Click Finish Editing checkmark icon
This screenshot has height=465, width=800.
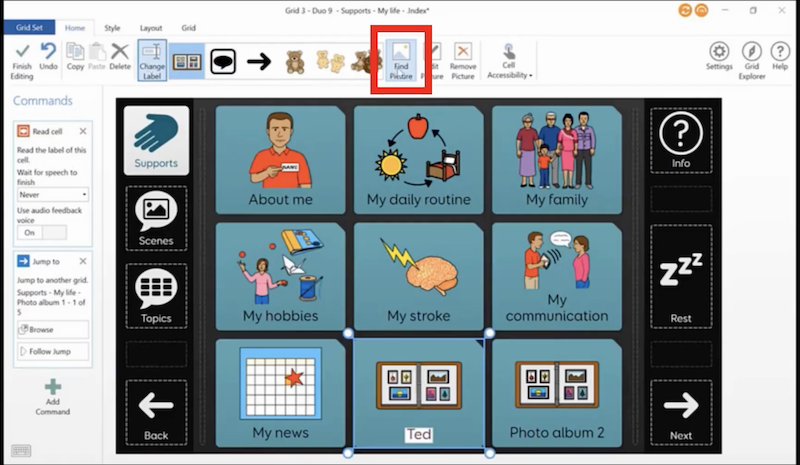[21, 58]
